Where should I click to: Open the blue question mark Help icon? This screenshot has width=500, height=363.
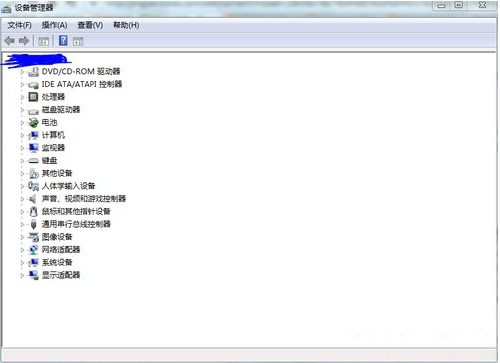(x=63, y=41)
